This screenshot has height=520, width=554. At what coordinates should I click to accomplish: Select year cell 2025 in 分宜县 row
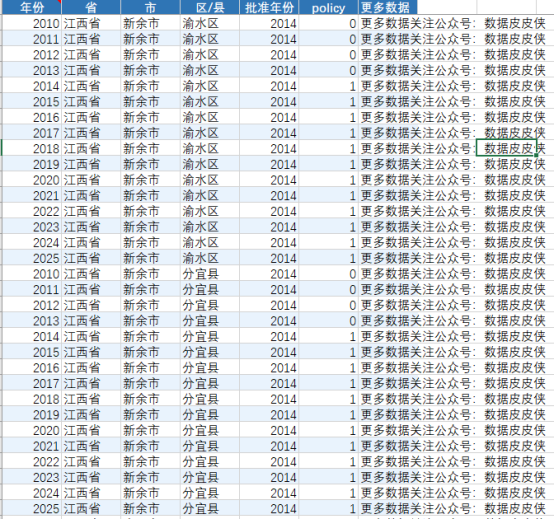point(32,508)
